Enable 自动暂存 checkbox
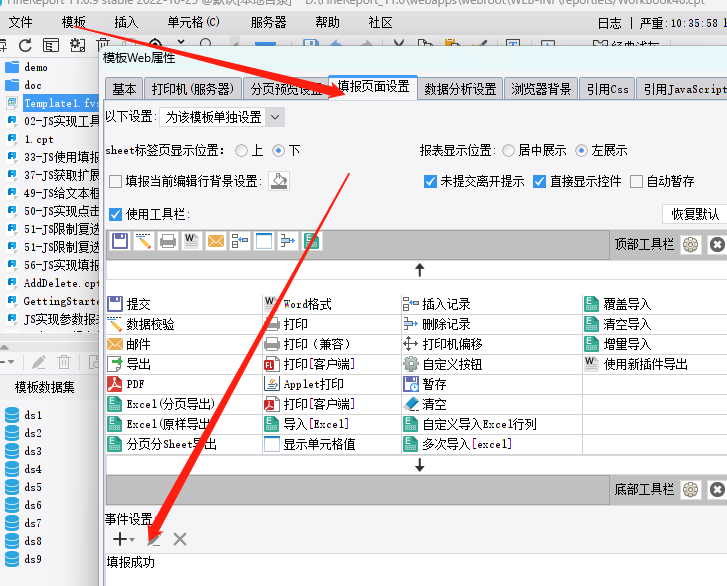This screenshot has height=586, width=727. tap(637, 181)
